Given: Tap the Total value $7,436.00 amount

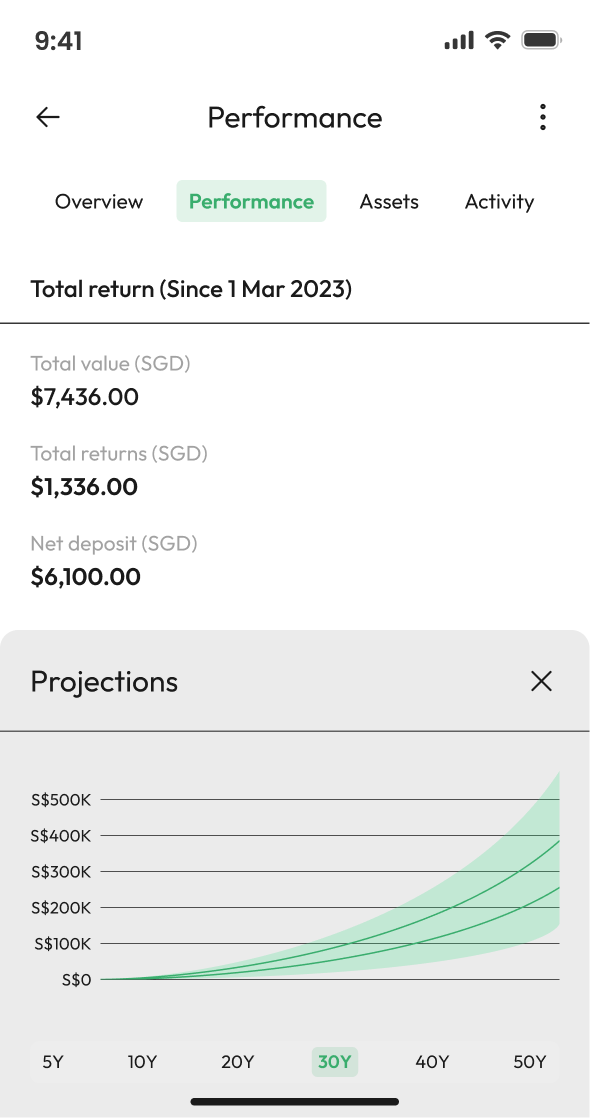Looking at the screenshot, I should [84, 396].
